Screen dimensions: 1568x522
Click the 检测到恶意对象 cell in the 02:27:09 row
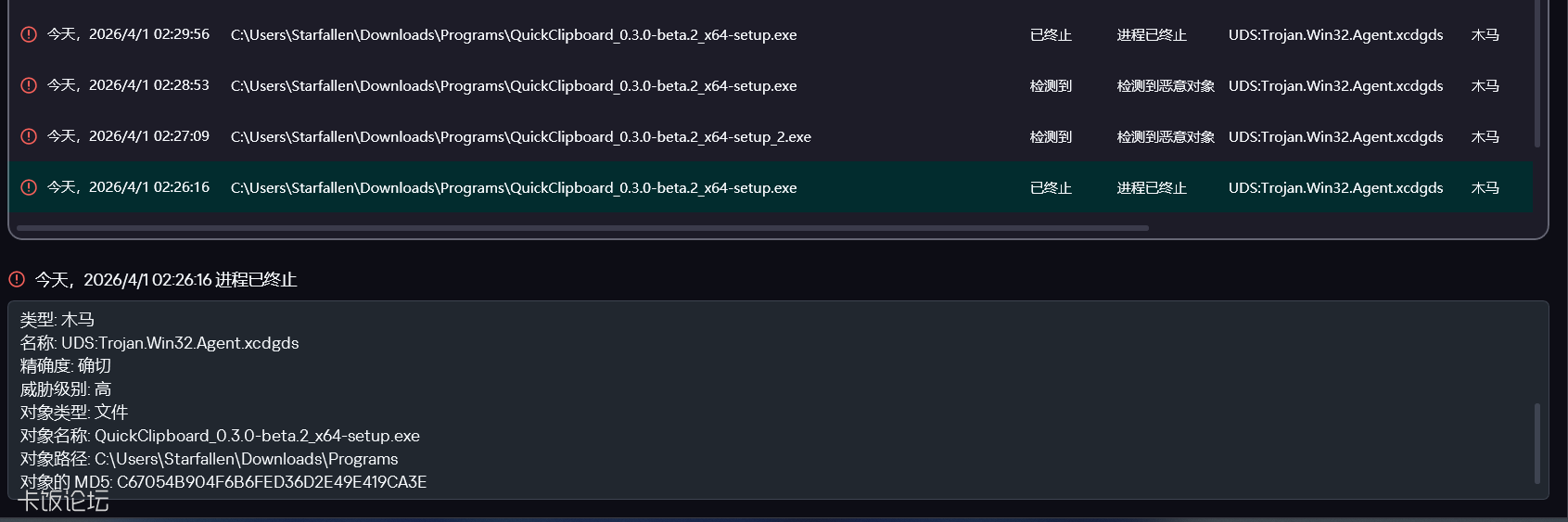tap(1166, 137)
